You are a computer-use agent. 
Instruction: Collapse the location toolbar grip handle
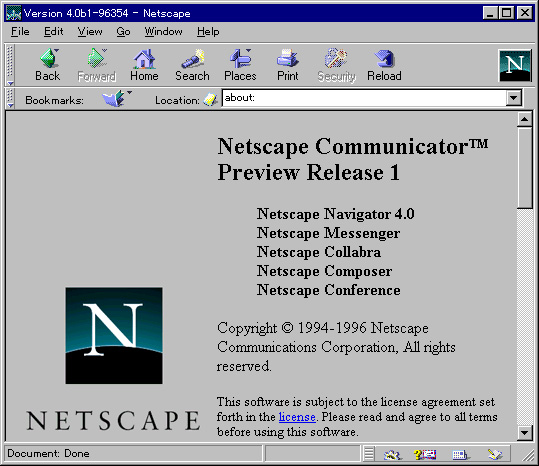coord(10,99)
